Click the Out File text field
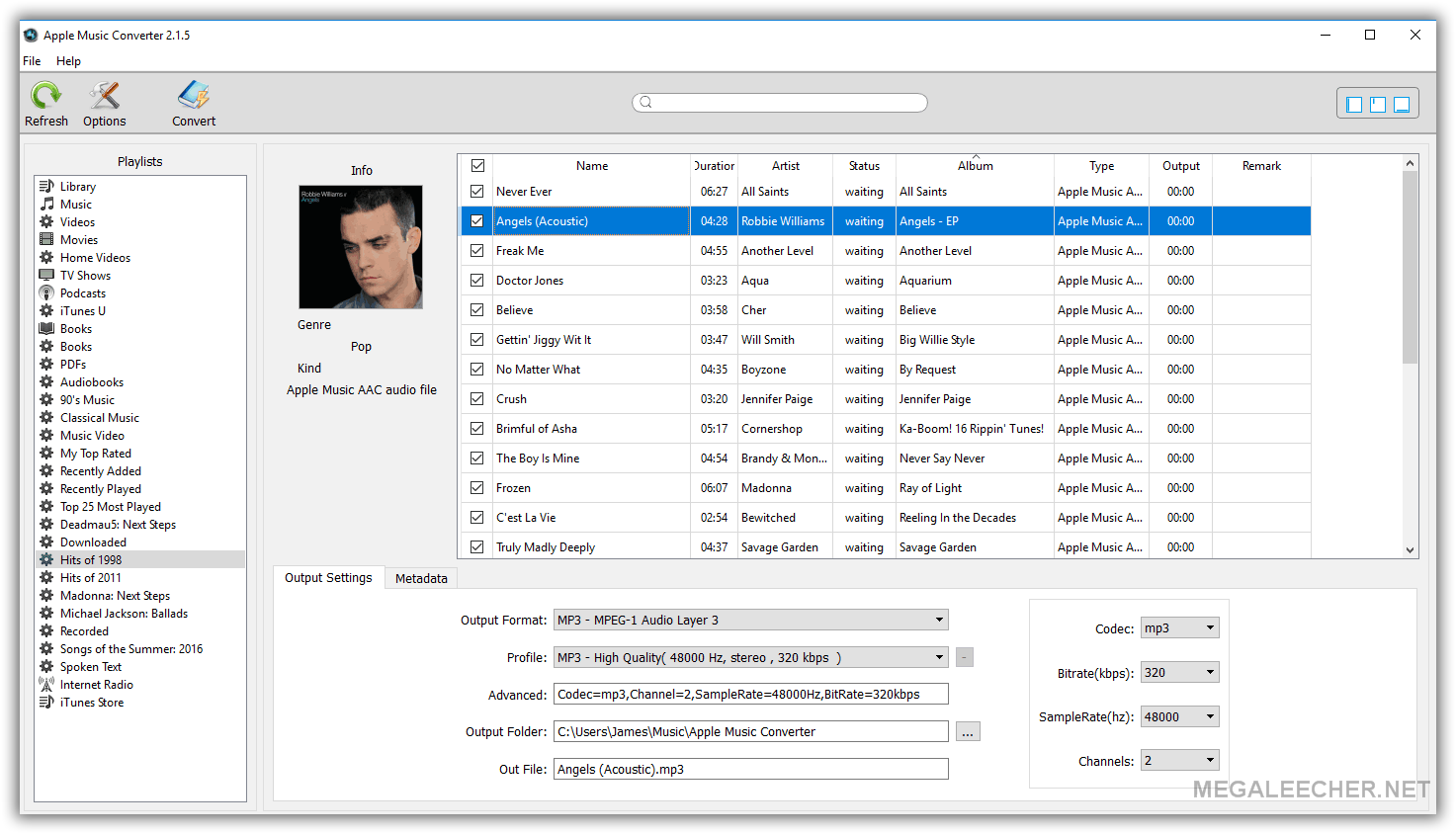Screen dimensions: 1456x834 (x=751, y=770)
